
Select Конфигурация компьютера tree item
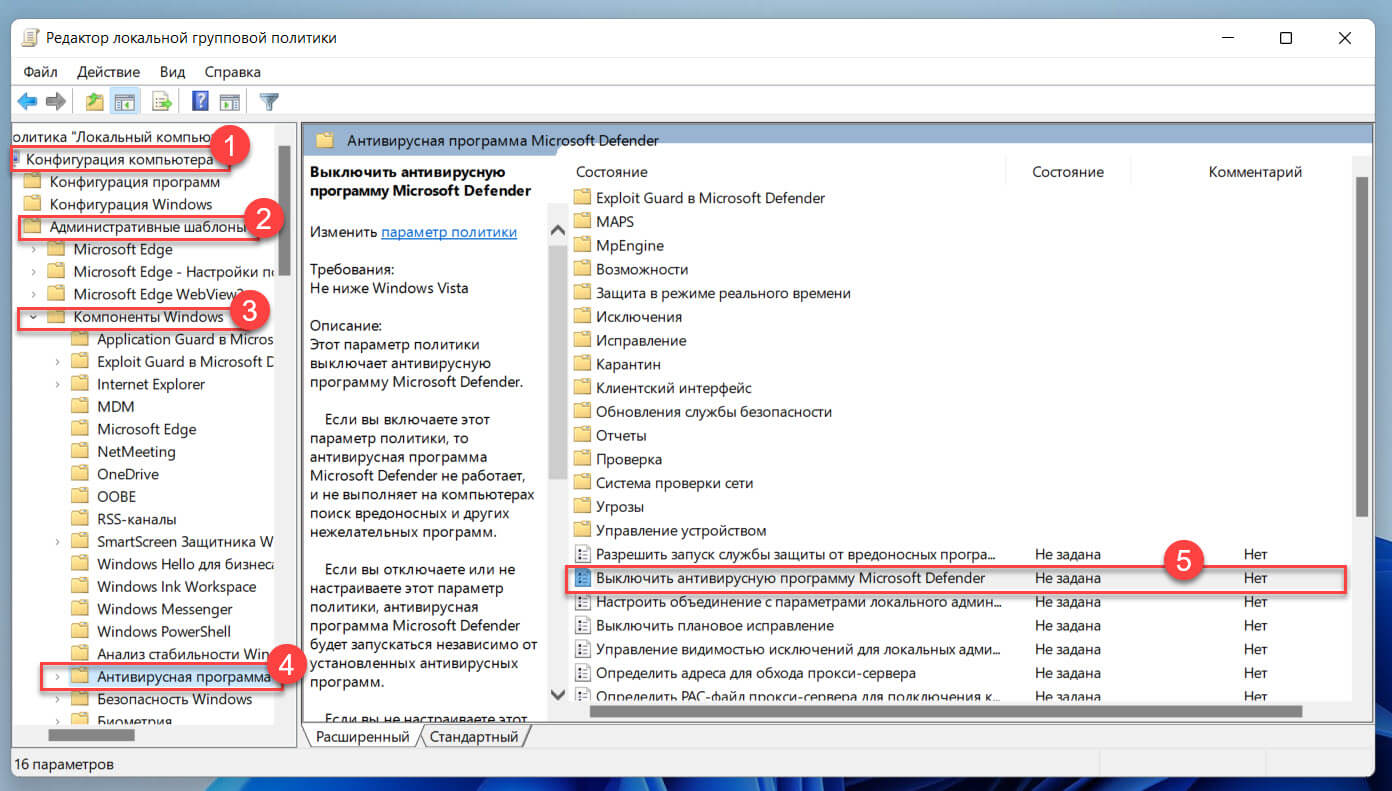pyautogui.click(x=119, y=159)
